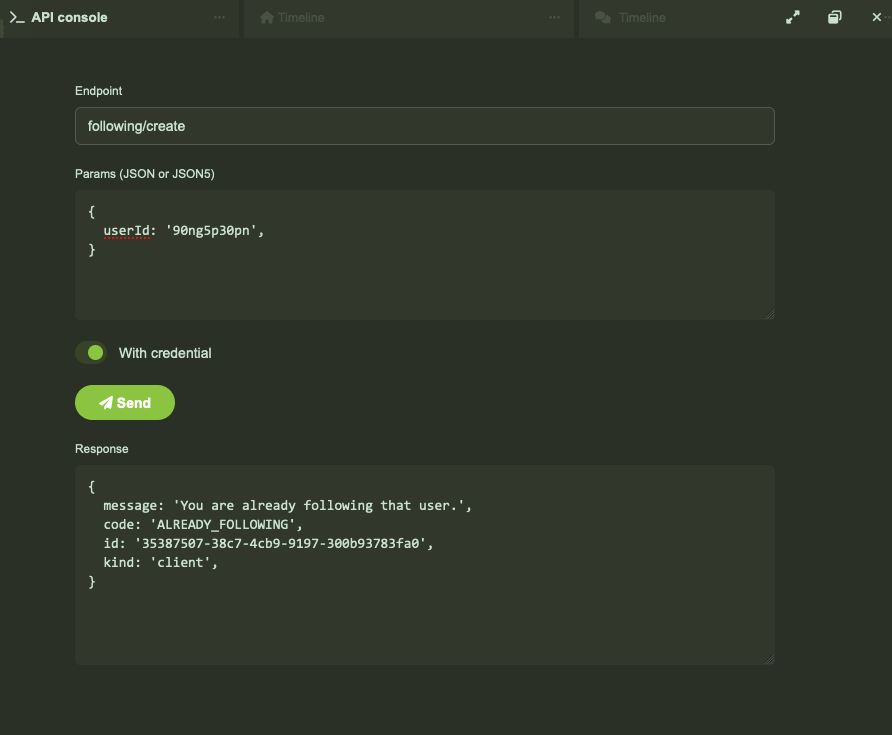Image resolution: width=892 pixels, height=735 pixels.
Task: Click the Response box resize handle
Action: 769,659
